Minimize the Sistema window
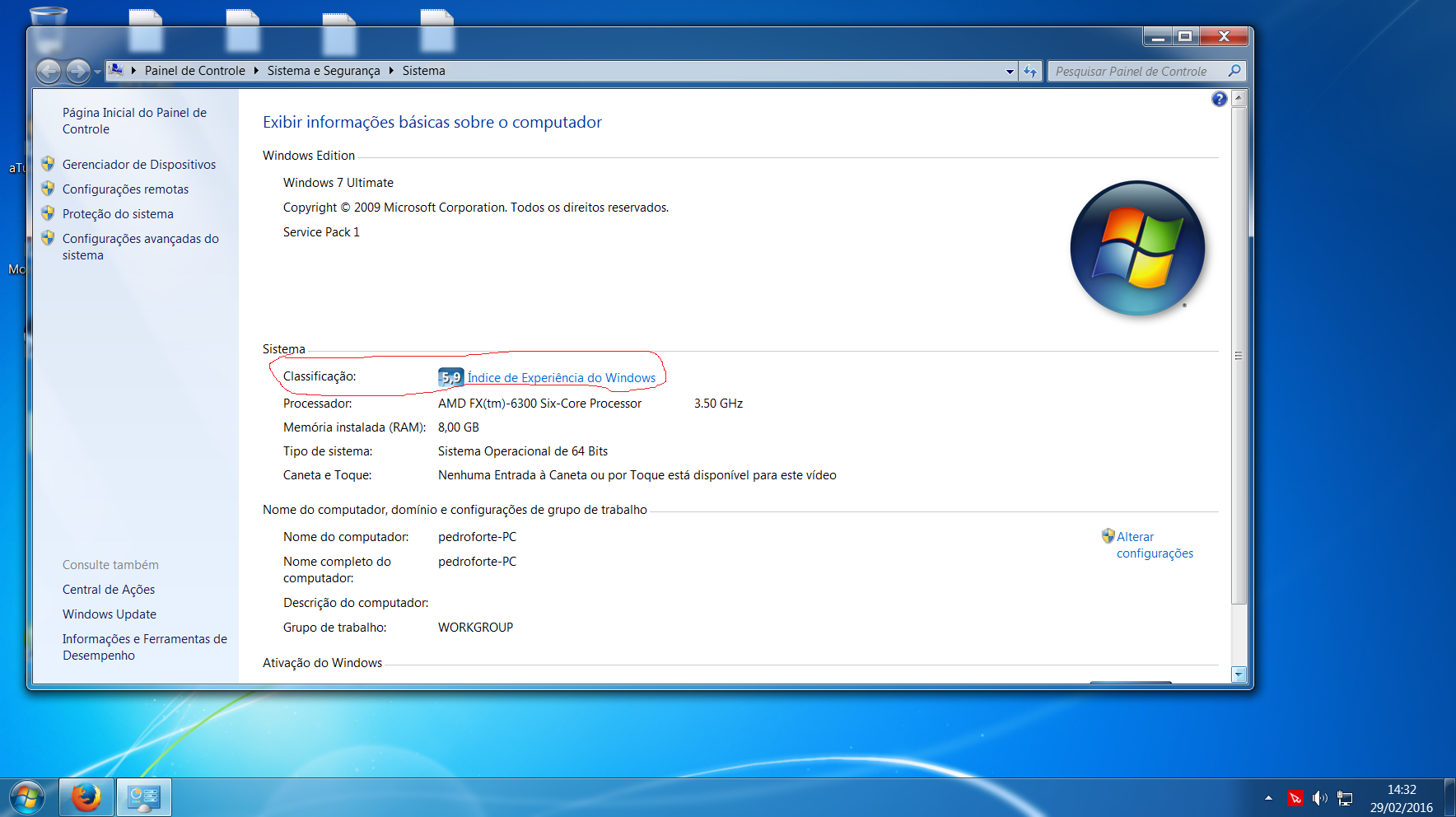Image resolution: width=1456 pixels, height=817 pixels. pos(1158,36)
